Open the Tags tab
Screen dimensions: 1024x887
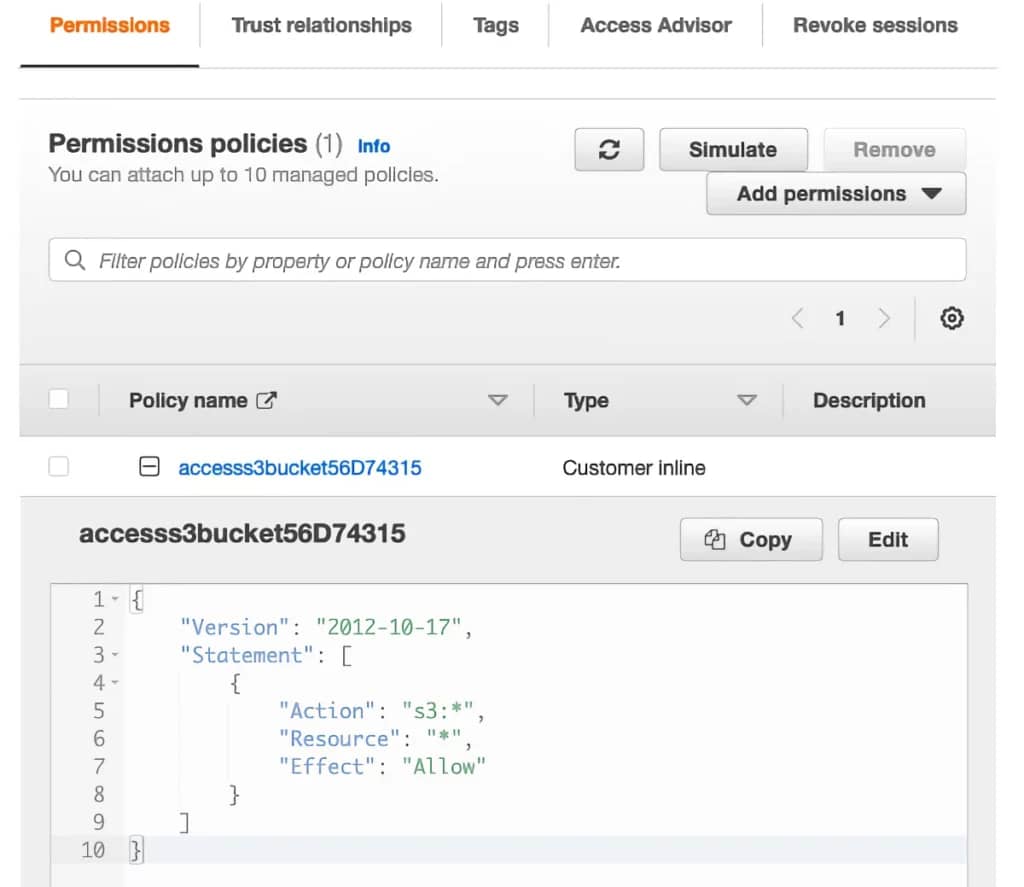(x=496, y=25)
